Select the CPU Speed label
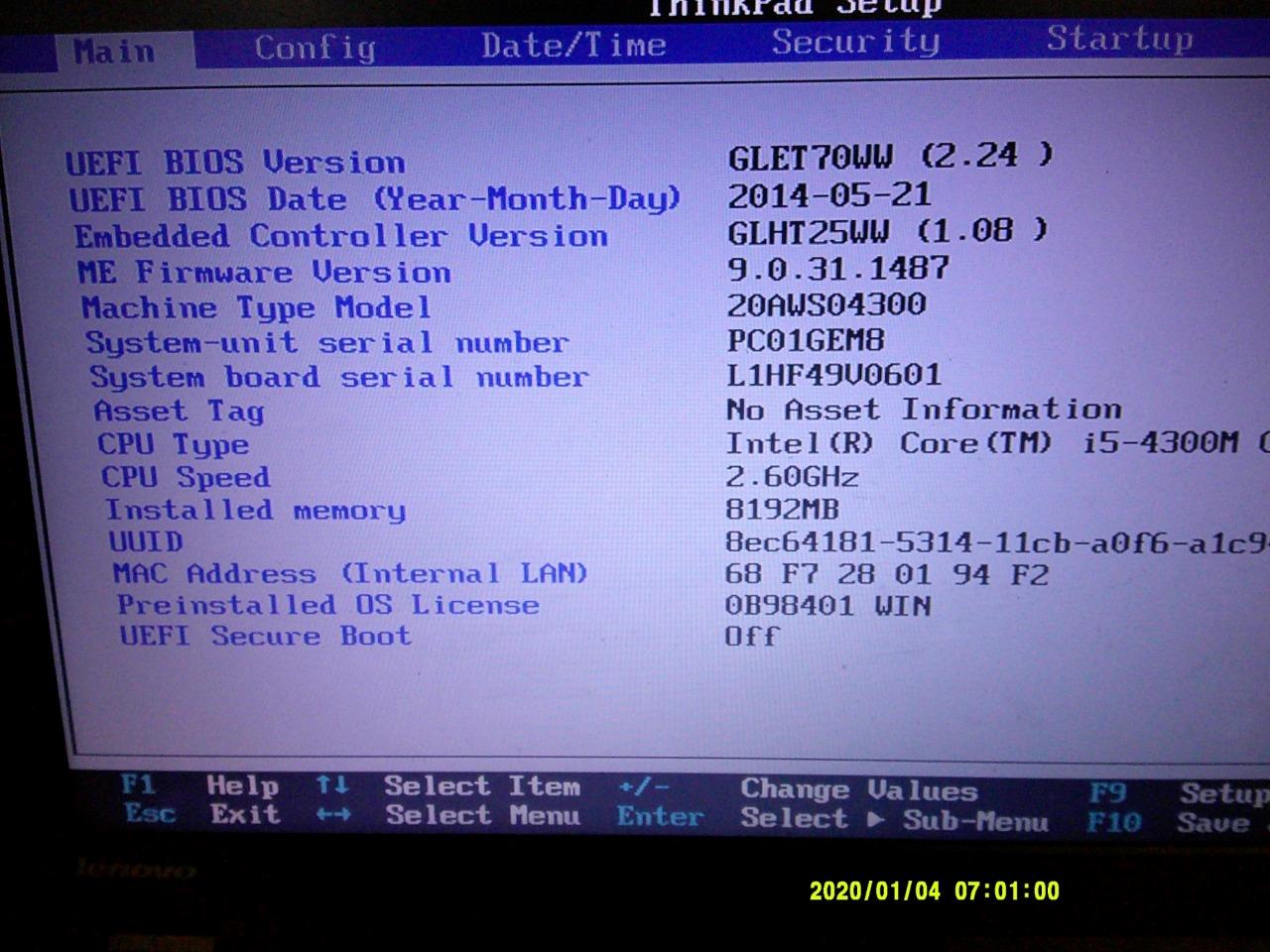 click(186, 477)
